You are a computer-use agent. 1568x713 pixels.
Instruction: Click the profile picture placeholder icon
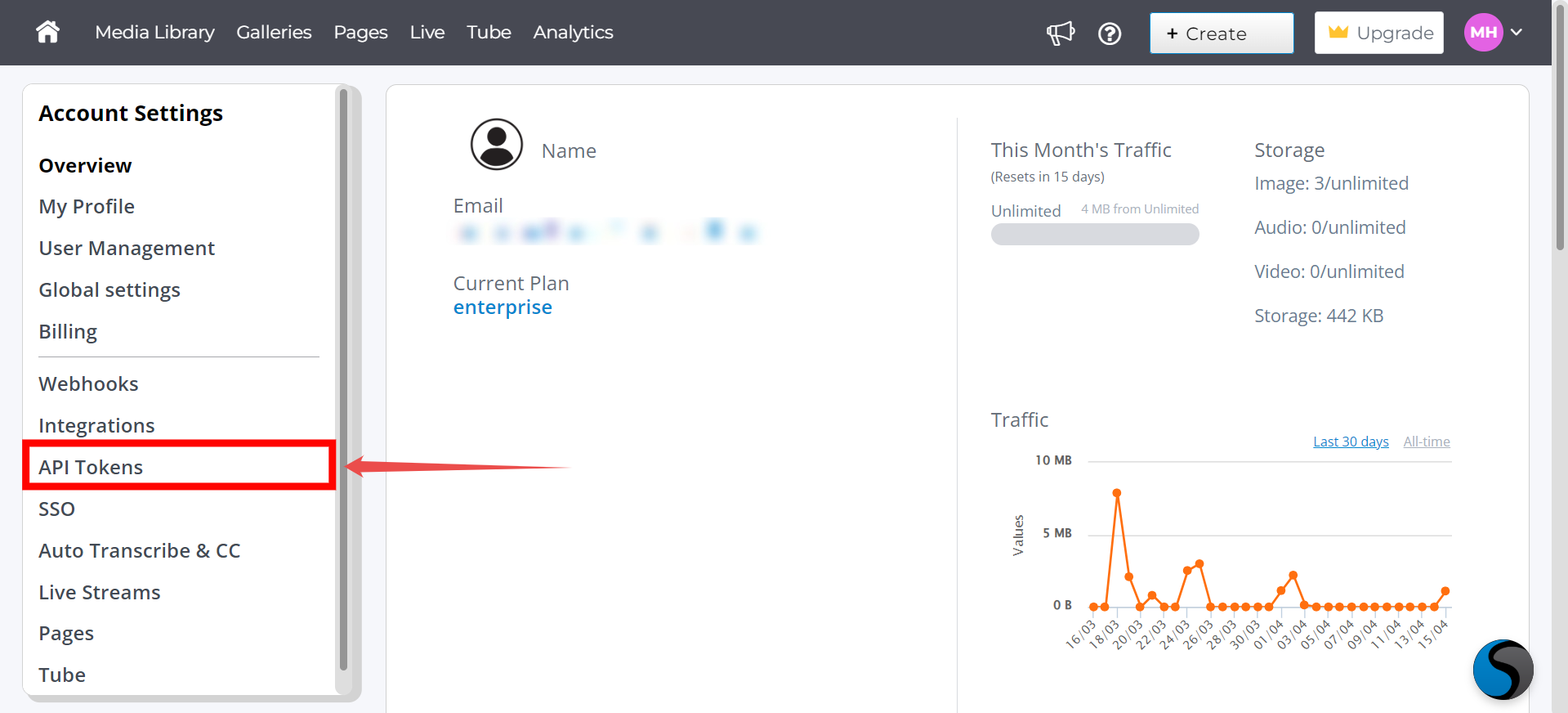pyautogui.click(x=497, y=144)
